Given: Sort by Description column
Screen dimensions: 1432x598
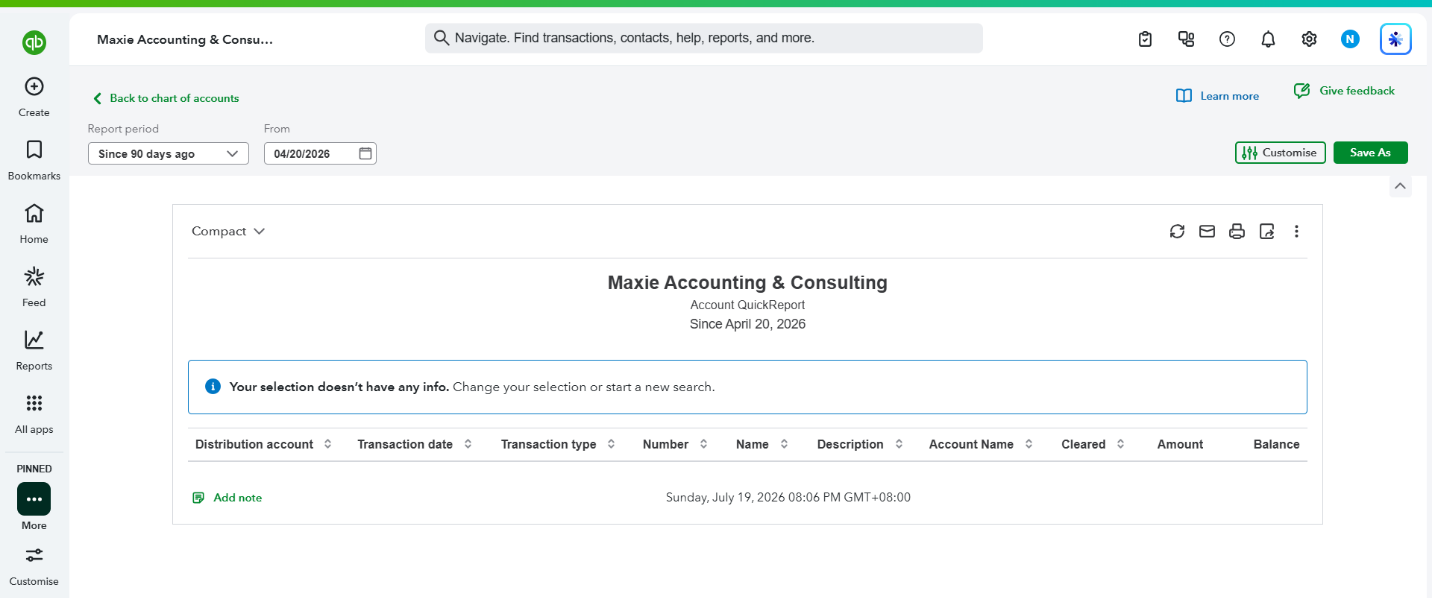Looking at the screenshot, I should (x=860, y=444).
